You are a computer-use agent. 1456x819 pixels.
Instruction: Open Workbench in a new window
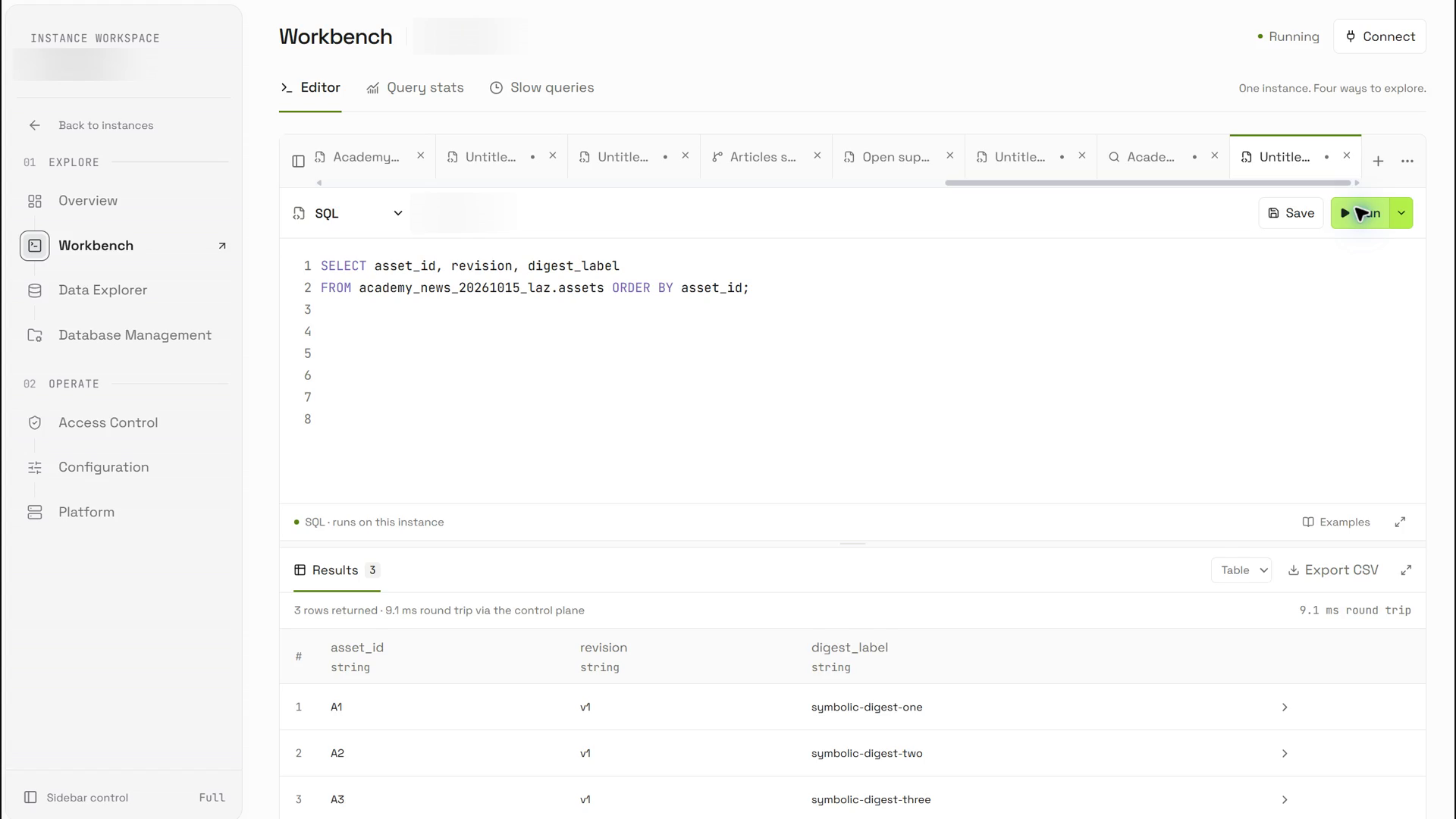click(222, 246)
